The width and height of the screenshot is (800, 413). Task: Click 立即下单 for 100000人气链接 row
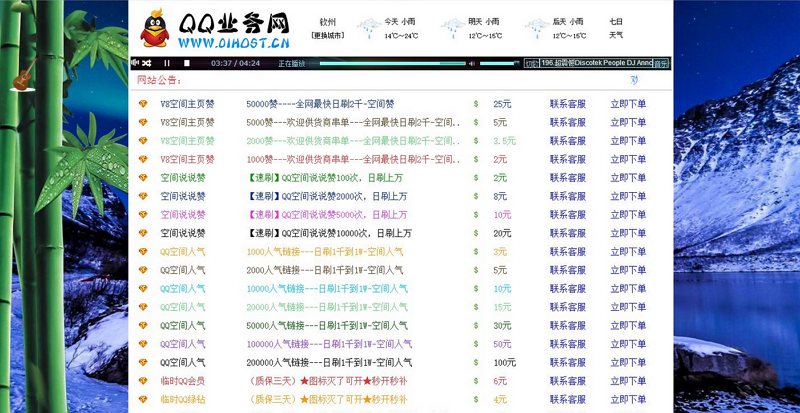(628, 344)
